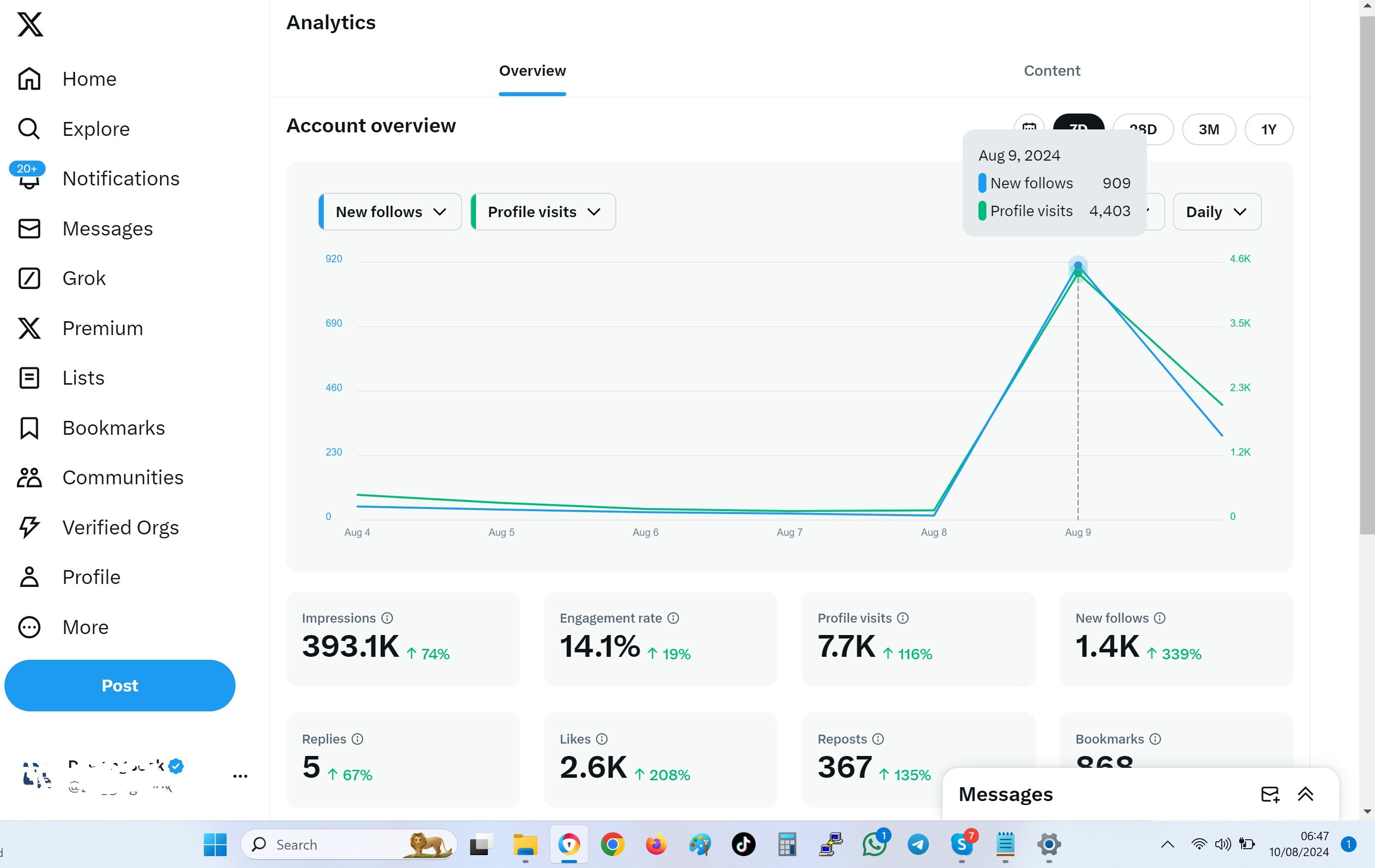Open the Verified Orgs lightning icon
This screenshot has width=1375, height=868.
click(29, 527)
